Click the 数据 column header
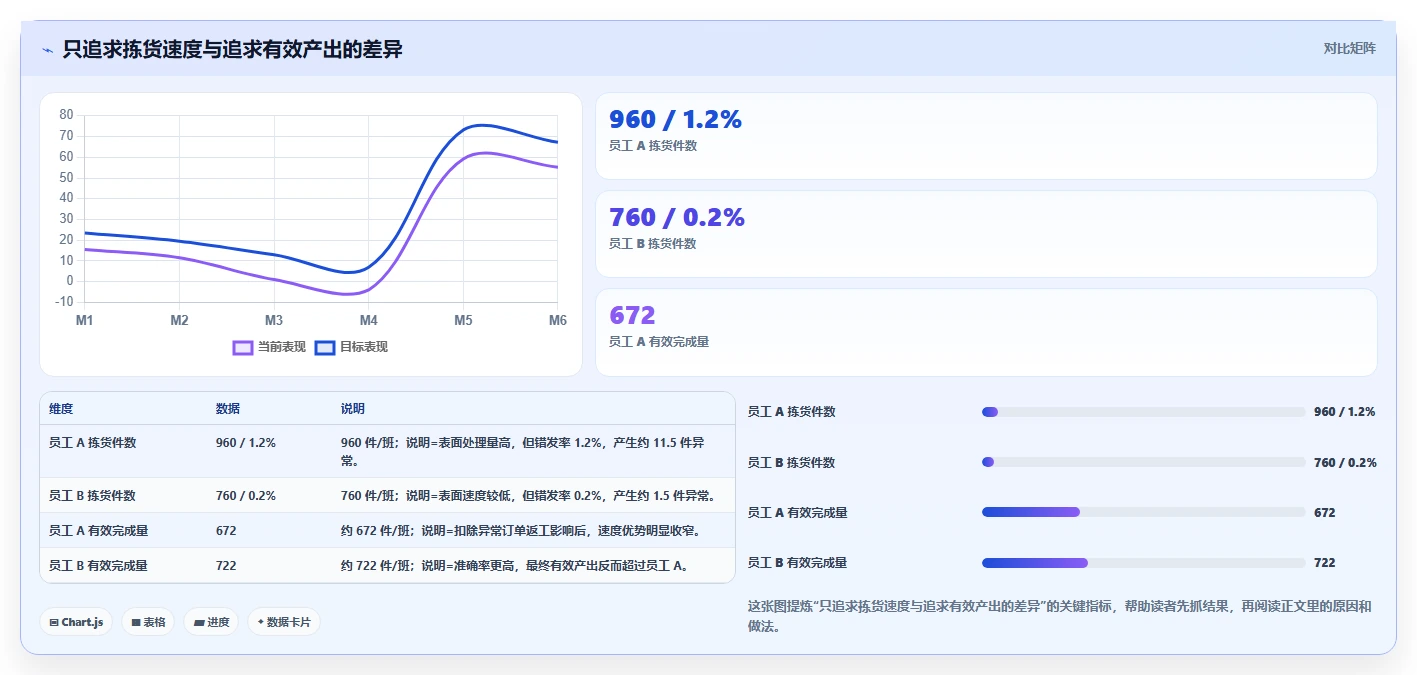 tap(228, 409)
